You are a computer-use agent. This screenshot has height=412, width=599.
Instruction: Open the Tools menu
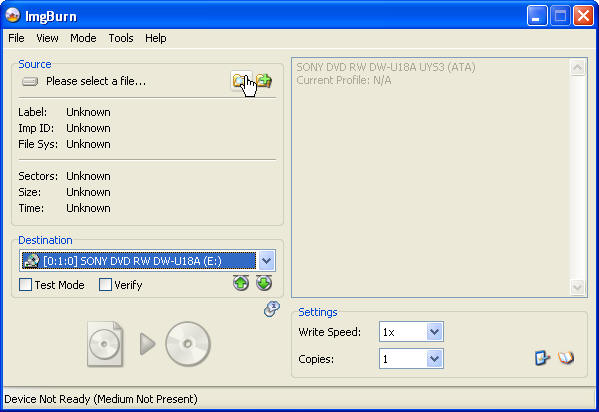coord(121,38)
